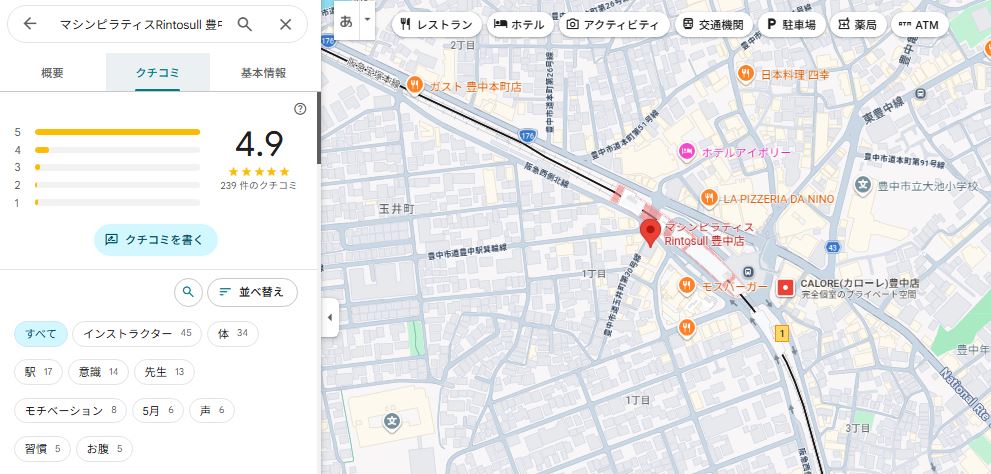Open the rating help question mark icon
The height and width of the screenshot is (474, 991).
[300, 109]
